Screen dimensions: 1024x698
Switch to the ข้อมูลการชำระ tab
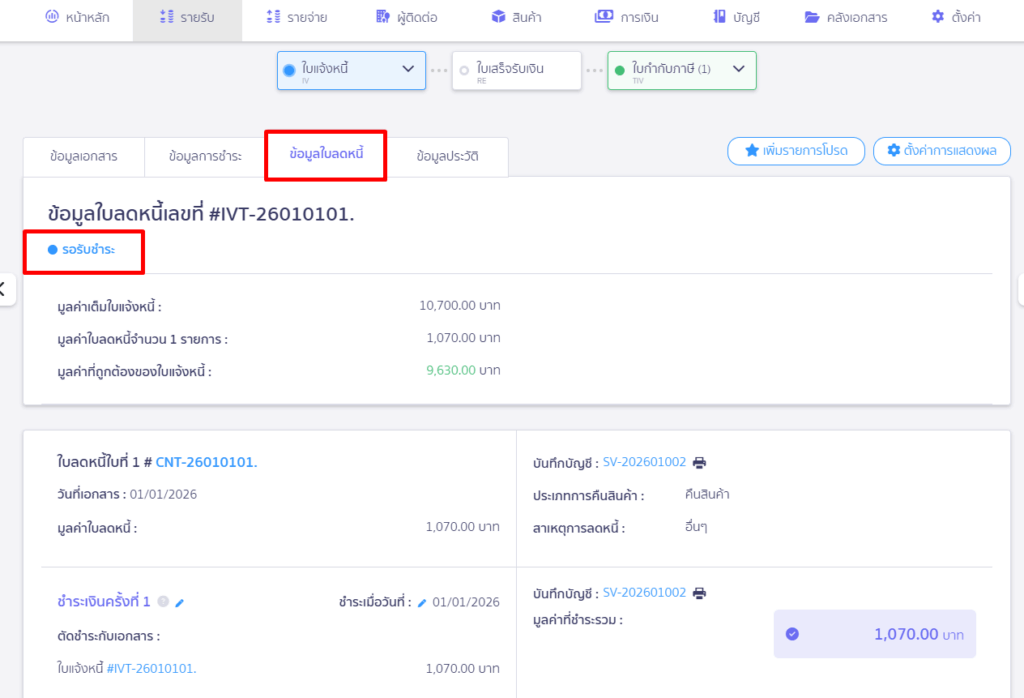205,157
